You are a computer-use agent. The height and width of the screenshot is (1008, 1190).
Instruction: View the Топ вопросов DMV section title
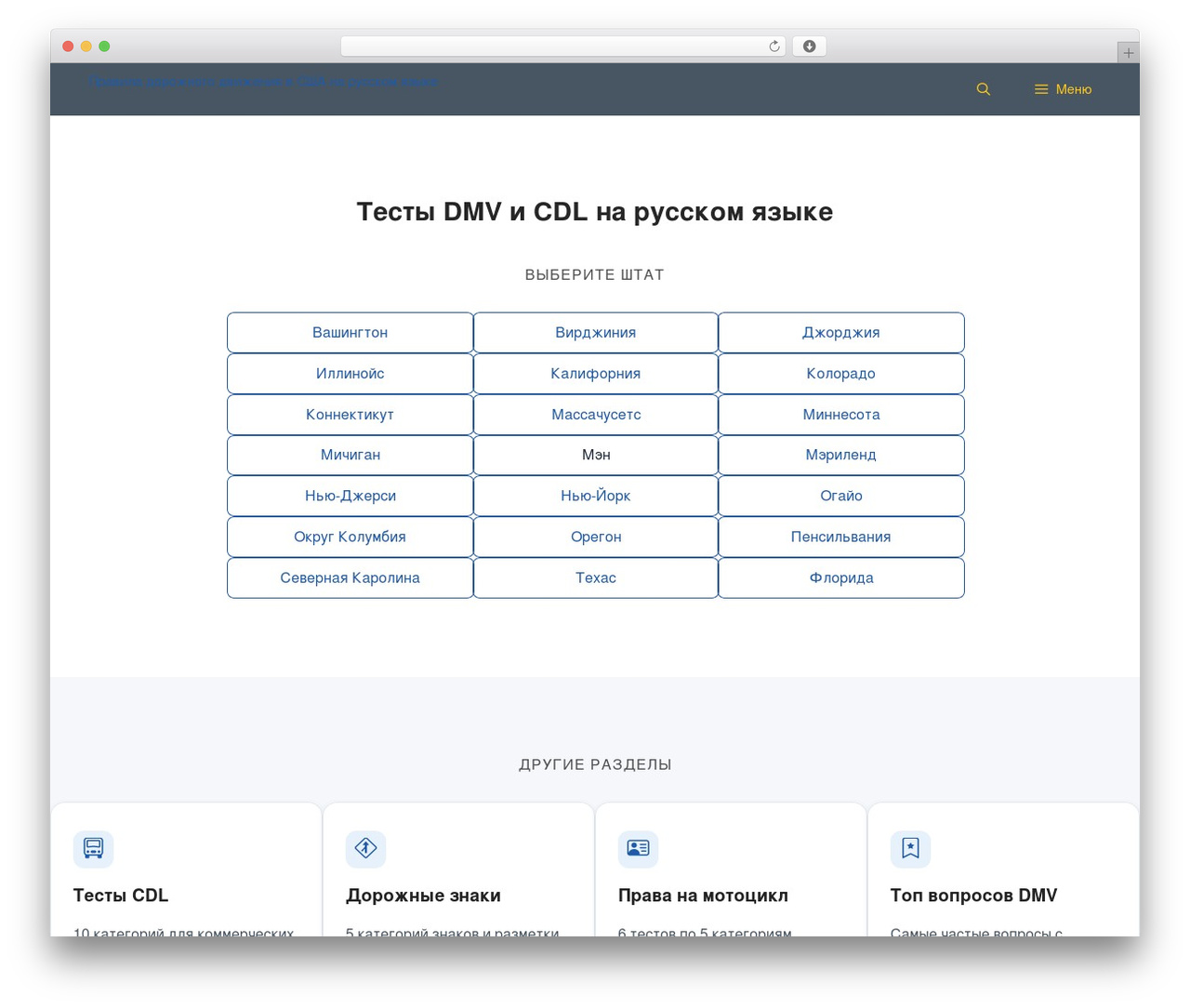tap(973, 895)
